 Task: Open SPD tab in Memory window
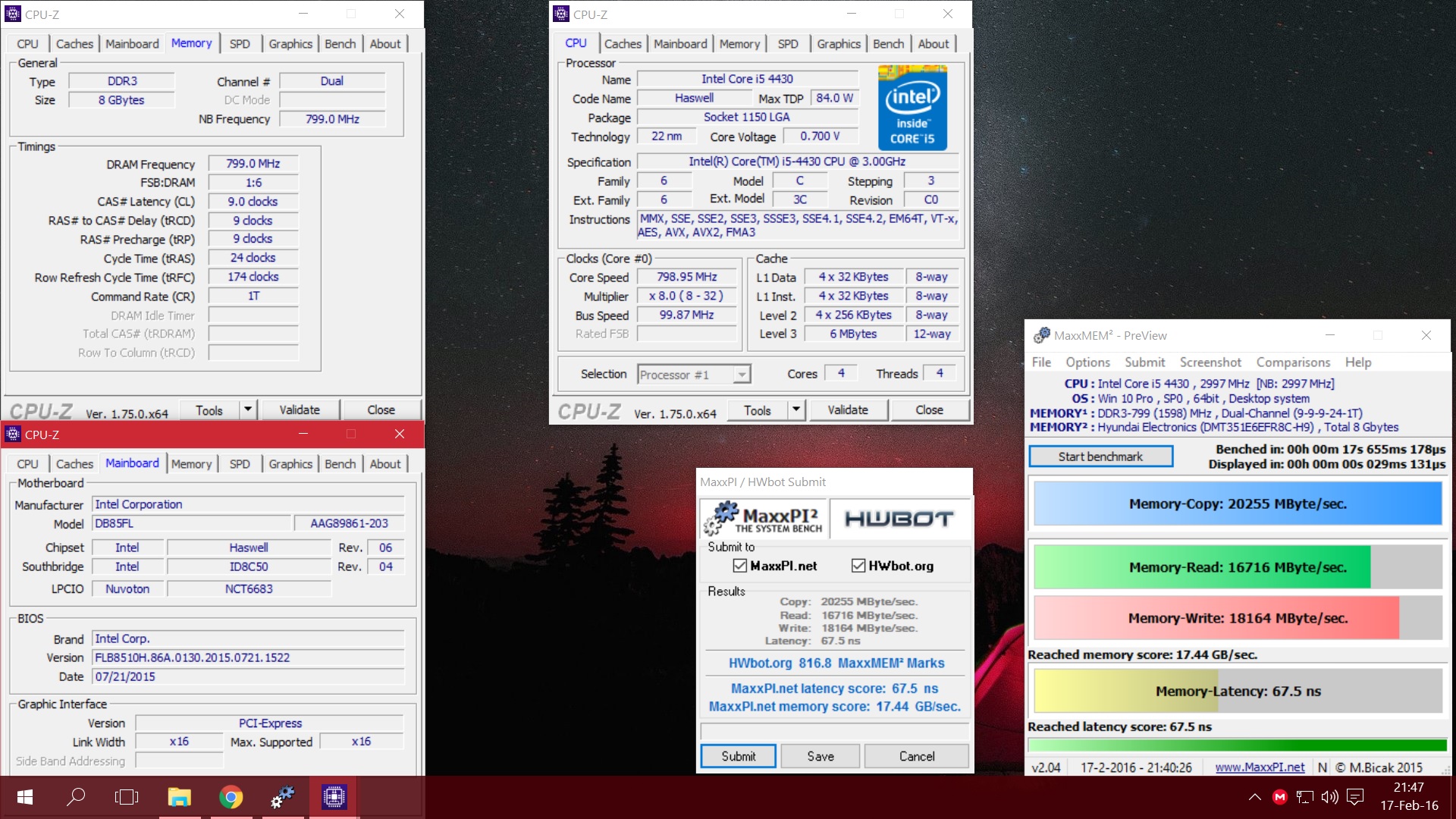[240, 44]
